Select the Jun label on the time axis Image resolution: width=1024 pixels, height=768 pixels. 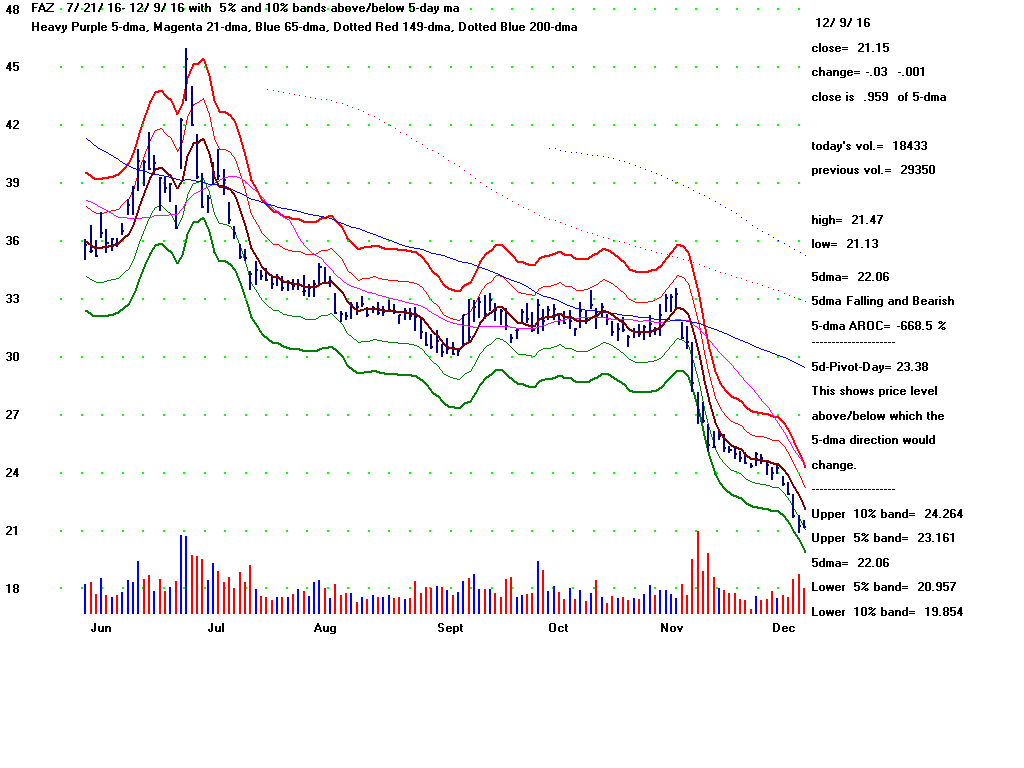coord(100,628)
